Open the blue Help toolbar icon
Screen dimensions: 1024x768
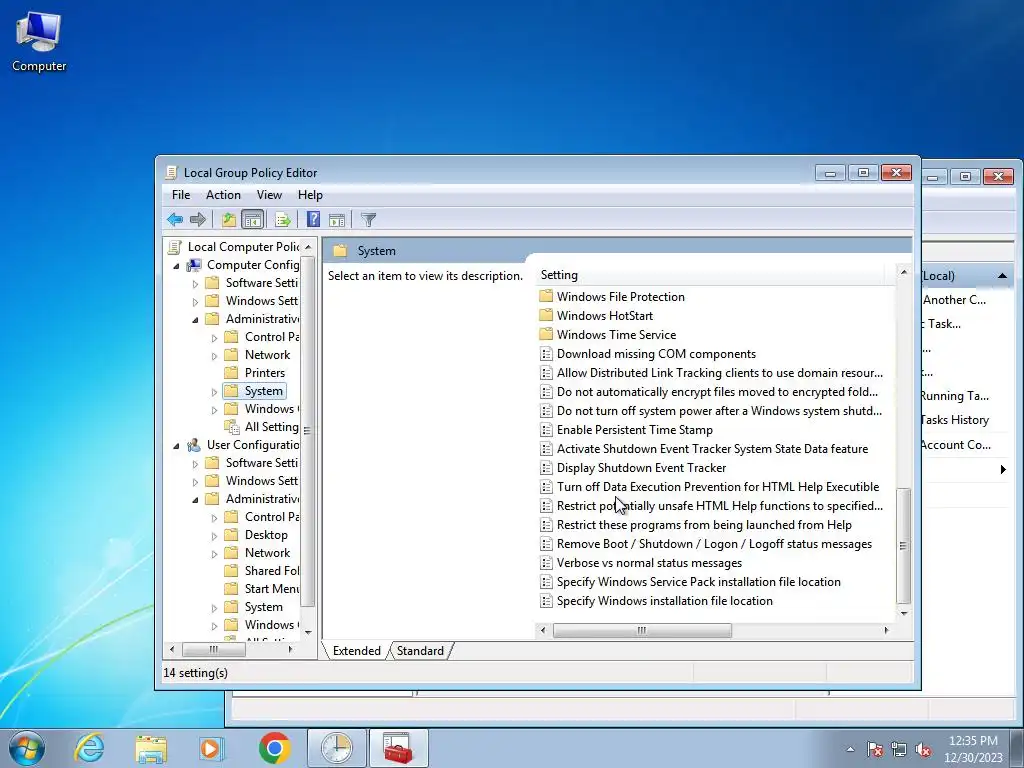pyautogui.click(x=313, y=219)
